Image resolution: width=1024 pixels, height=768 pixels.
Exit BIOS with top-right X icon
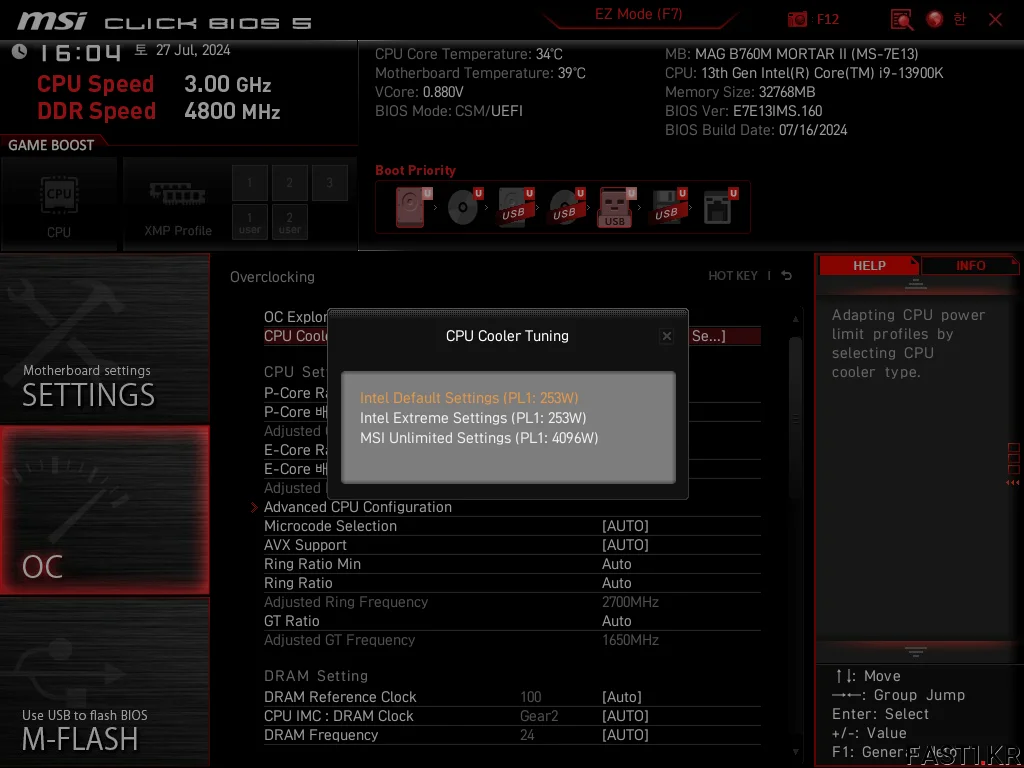[995, 20]
